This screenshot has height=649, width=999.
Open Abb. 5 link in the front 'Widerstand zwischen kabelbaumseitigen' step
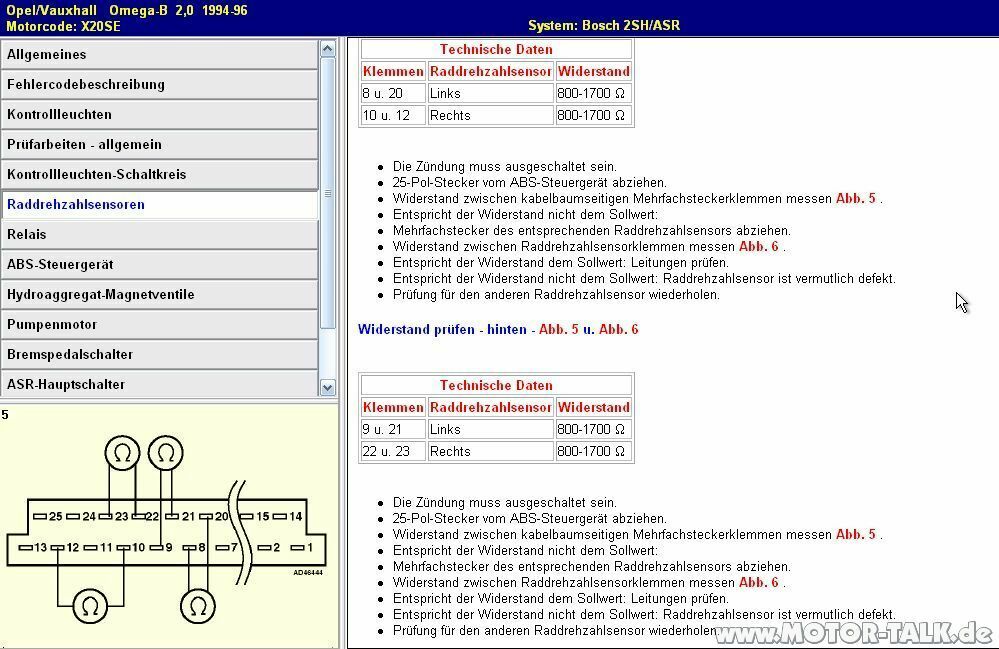[x=856, y=198]
